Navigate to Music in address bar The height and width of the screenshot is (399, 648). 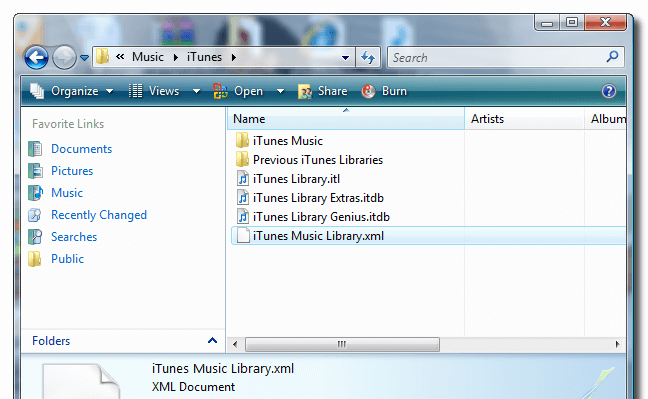coord(148,57)
